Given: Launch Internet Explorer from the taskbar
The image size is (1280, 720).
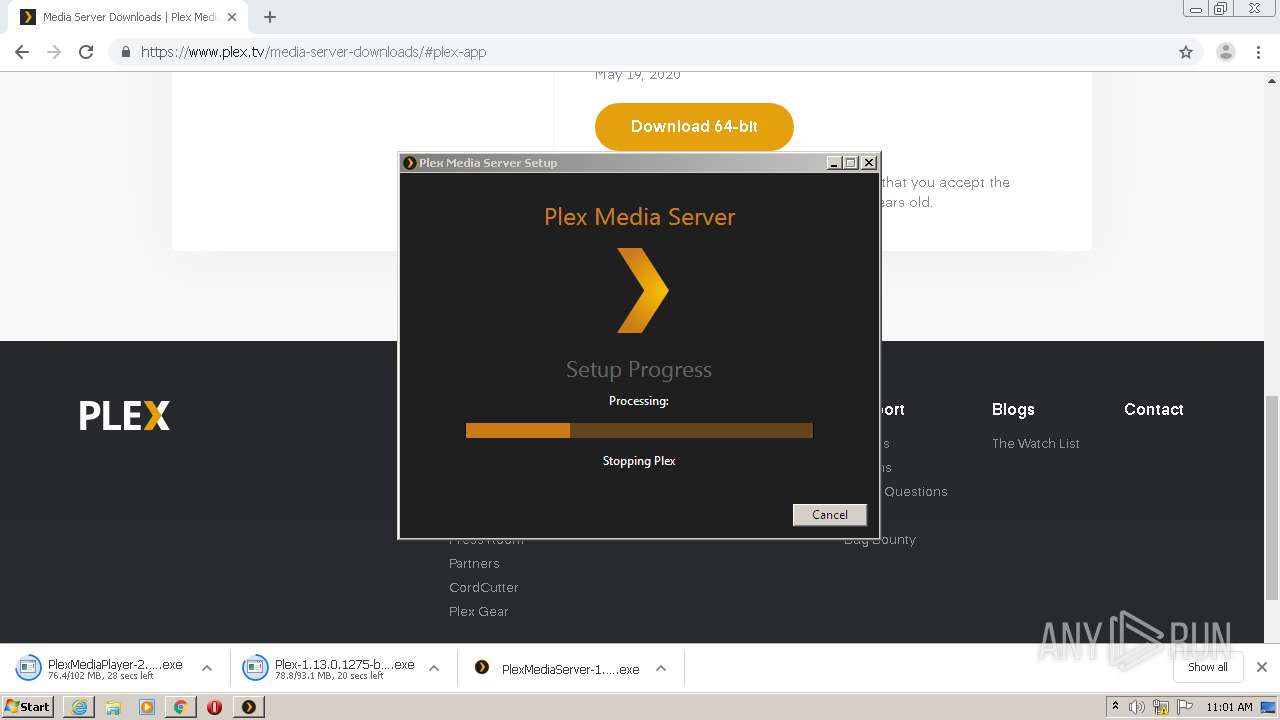Looking at the screenshot, I should point(79,707).
